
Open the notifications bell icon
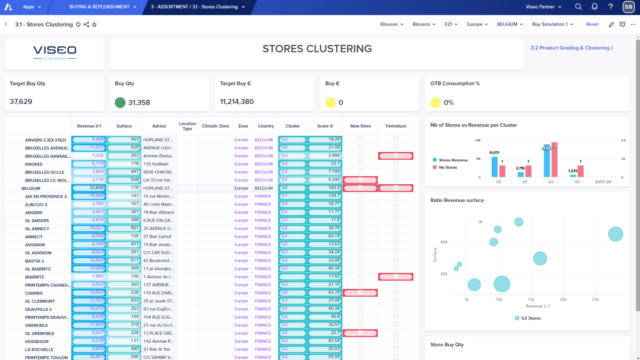(x=594, y=7)
